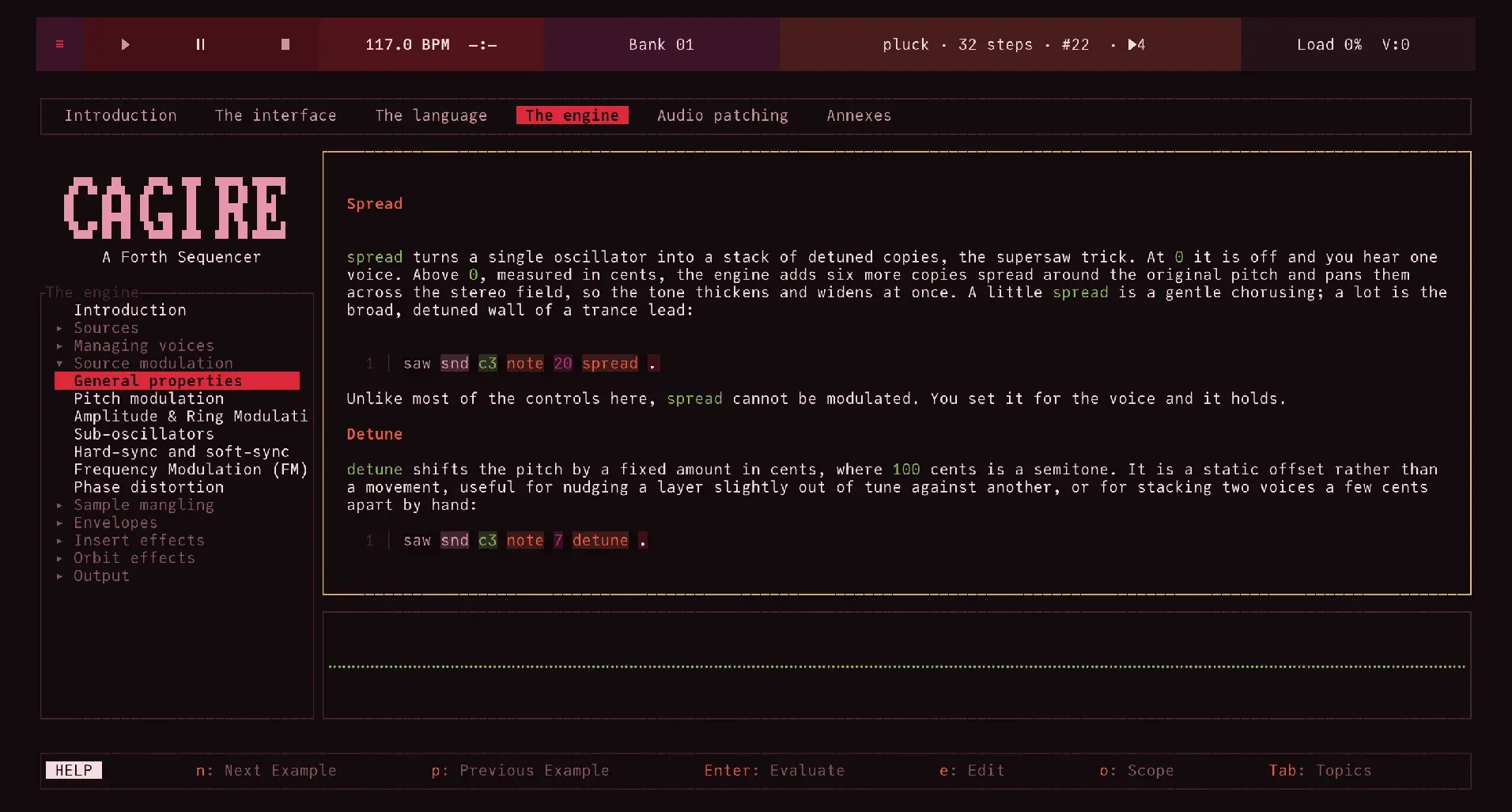Select the Bank 01 header section
The image size is (1512, 812).
pyautogui.click(x=661, y=44)
